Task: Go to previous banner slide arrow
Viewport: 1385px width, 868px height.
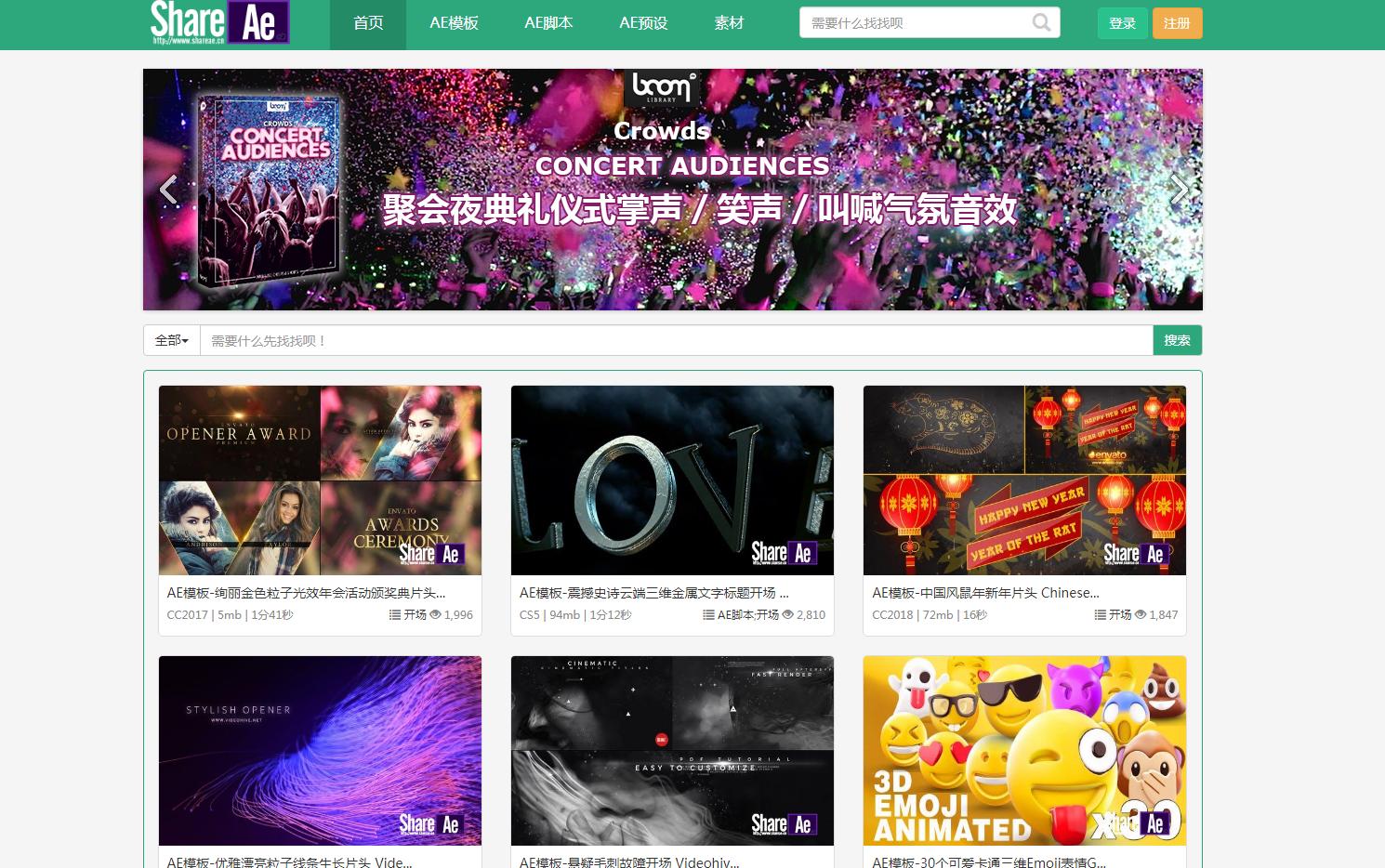Action: [168, 190]
